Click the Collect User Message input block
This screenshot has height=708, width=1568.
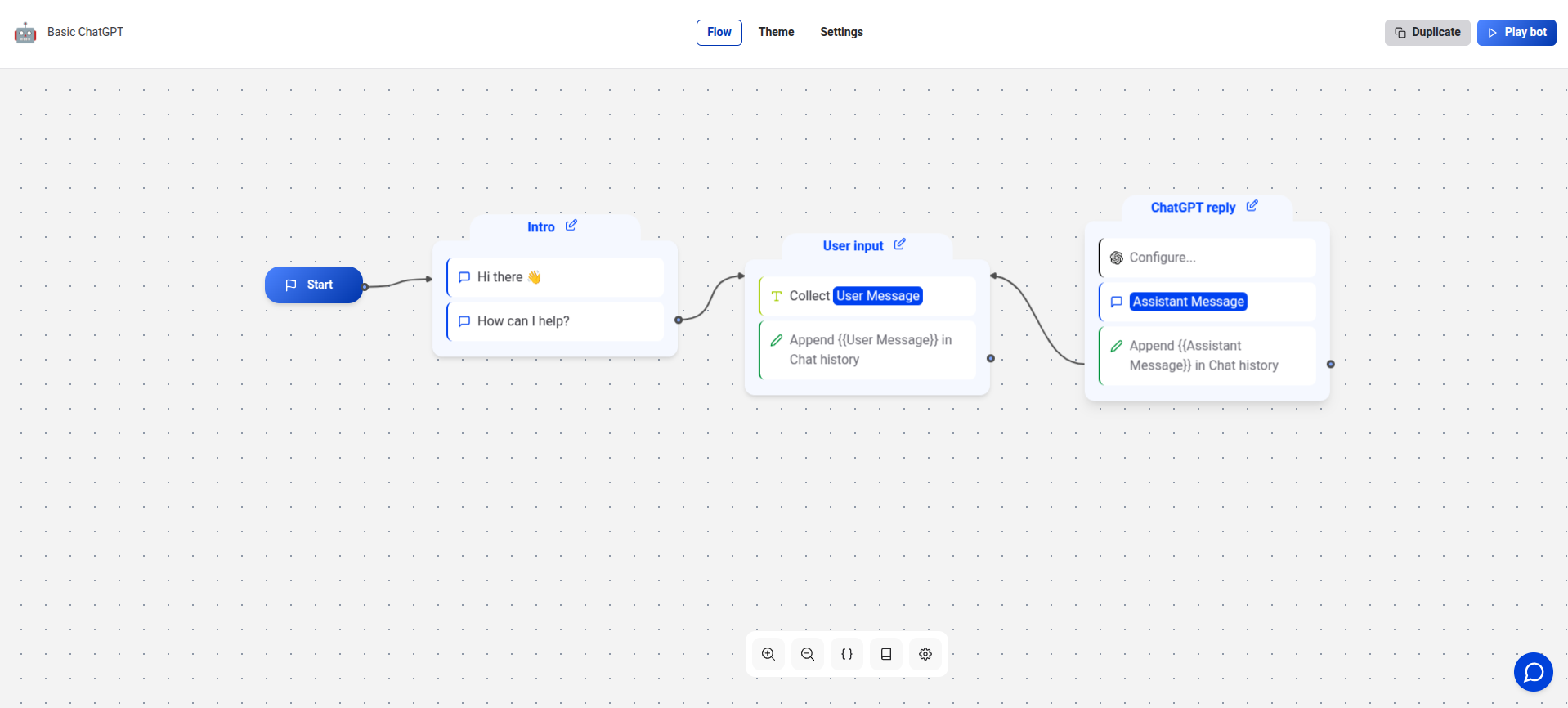click(867, 296)
